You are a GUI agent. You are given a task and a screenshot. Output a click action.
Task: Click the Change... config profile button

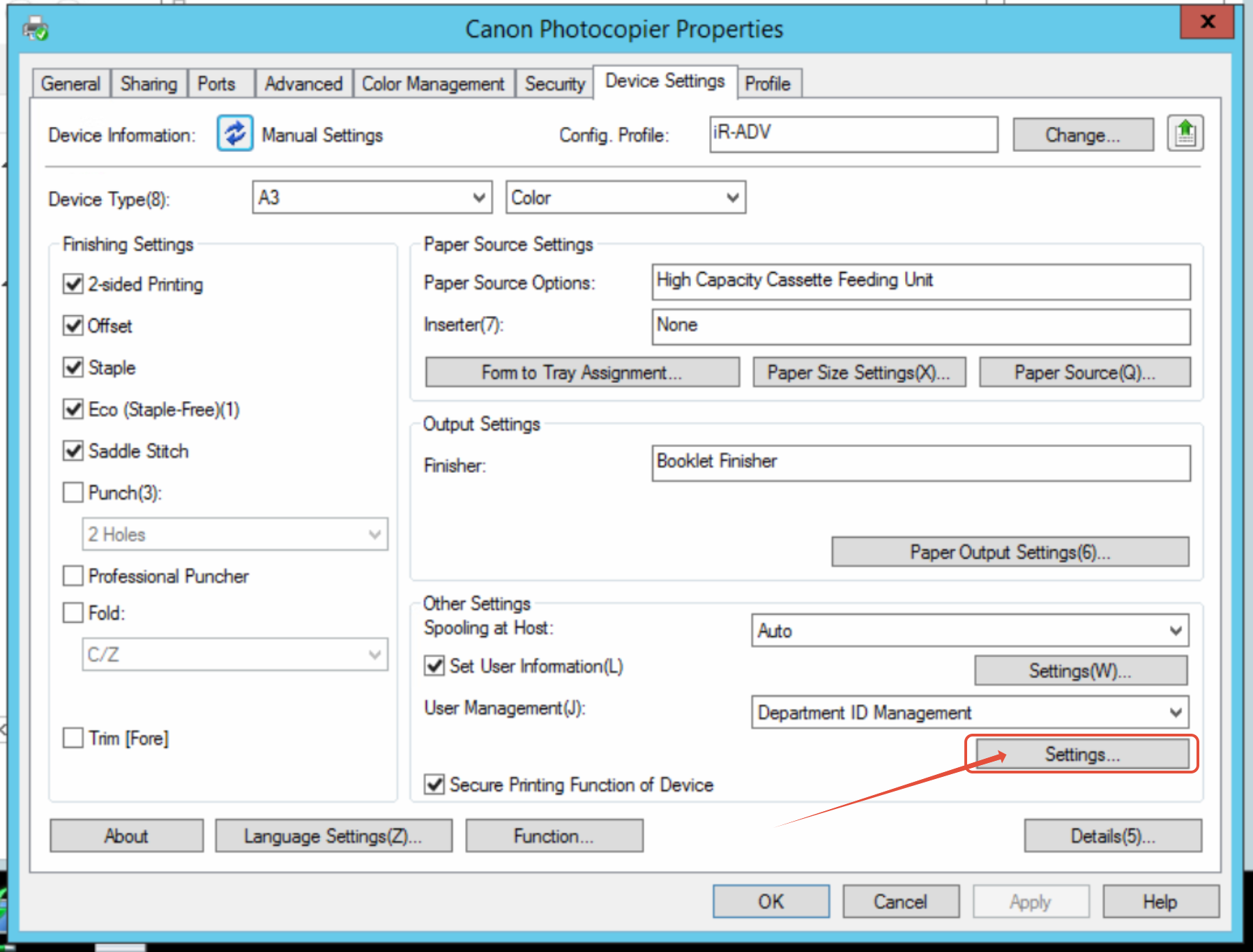(x=1083, y=135)
